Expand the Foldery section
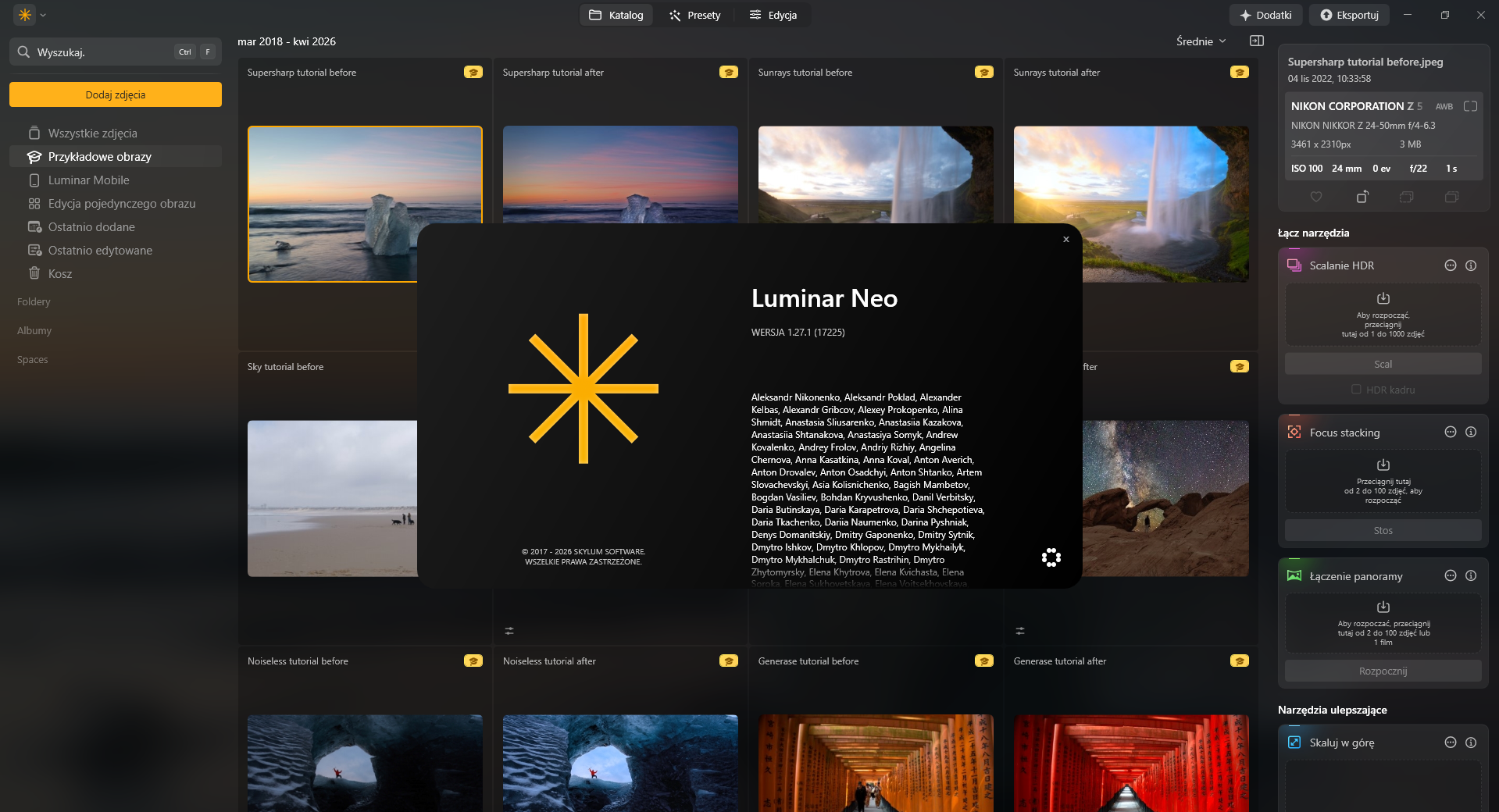The width and height of the screenshot is (1499, 812). pos(34,301)
